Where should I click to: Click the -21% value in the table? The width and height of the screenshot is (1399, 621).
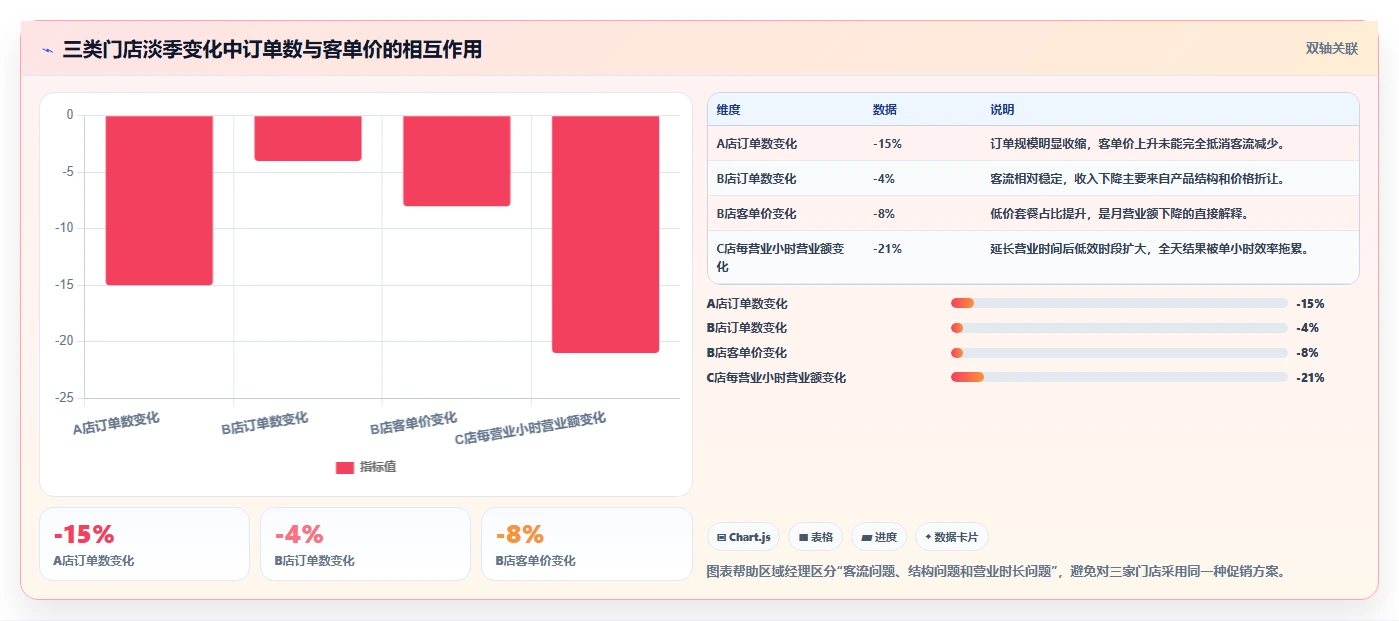pyautogui.click(x=887, y=248)
